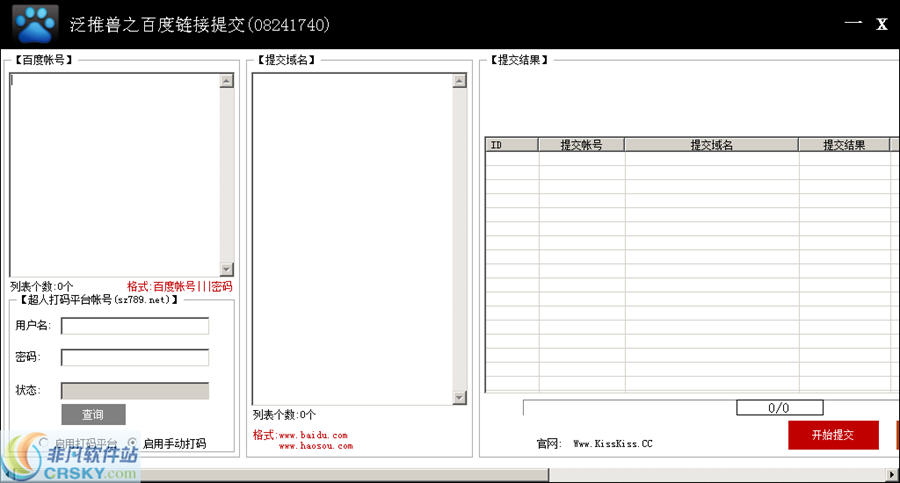This screenshot has width=900, height=483.
Task: Click inside the 提交域名 list textbox
Action: (352, 238)
